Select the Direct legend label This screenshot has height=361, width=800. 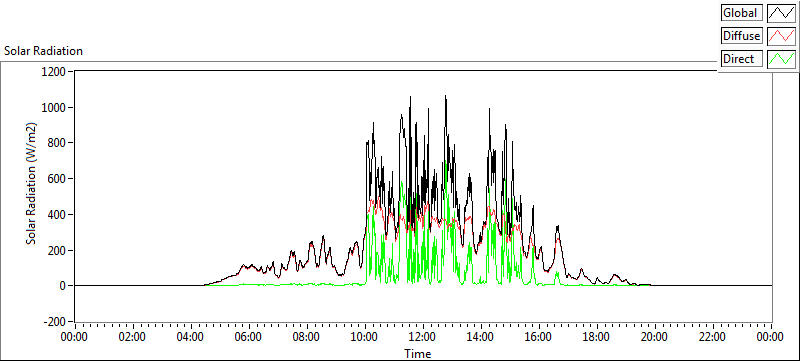coord(742,59)
